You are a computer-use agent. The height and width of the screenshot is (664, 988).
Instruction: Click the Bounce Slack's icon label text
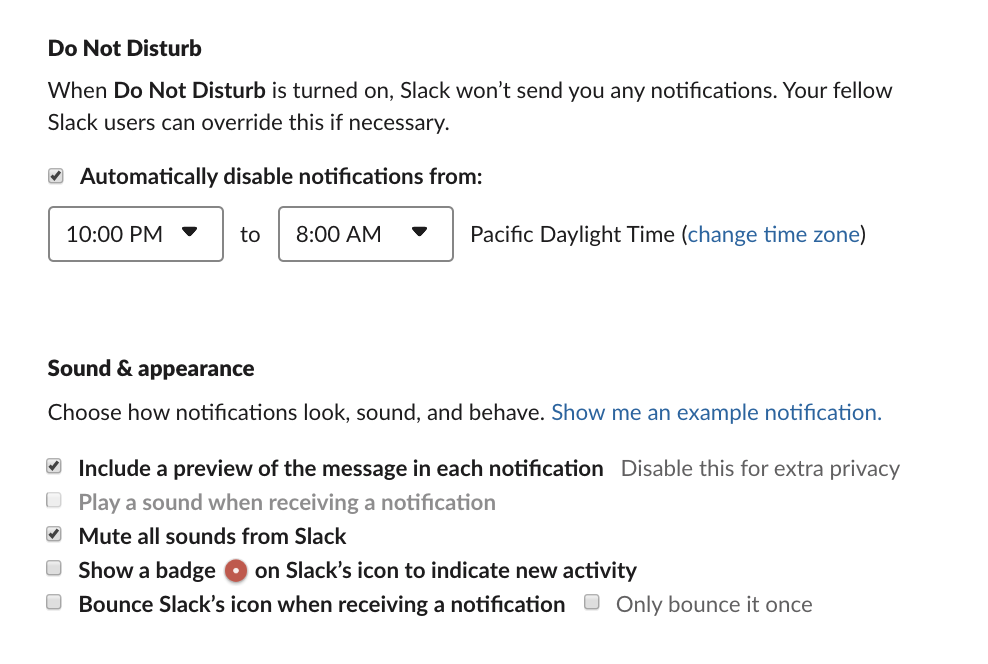point(322,604)
